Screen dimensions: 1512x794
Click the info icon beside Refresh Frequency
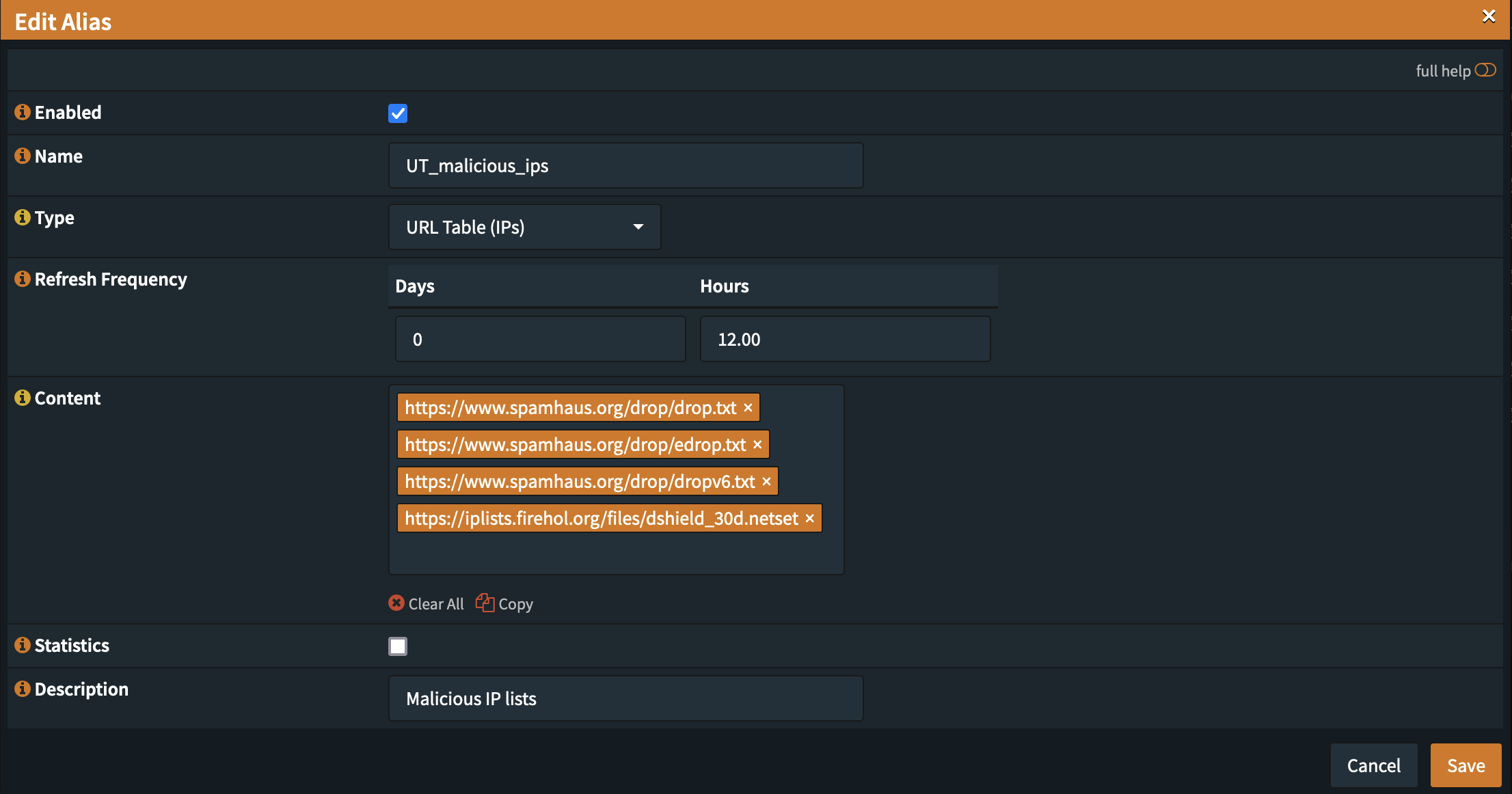click(x=23, y=279)
